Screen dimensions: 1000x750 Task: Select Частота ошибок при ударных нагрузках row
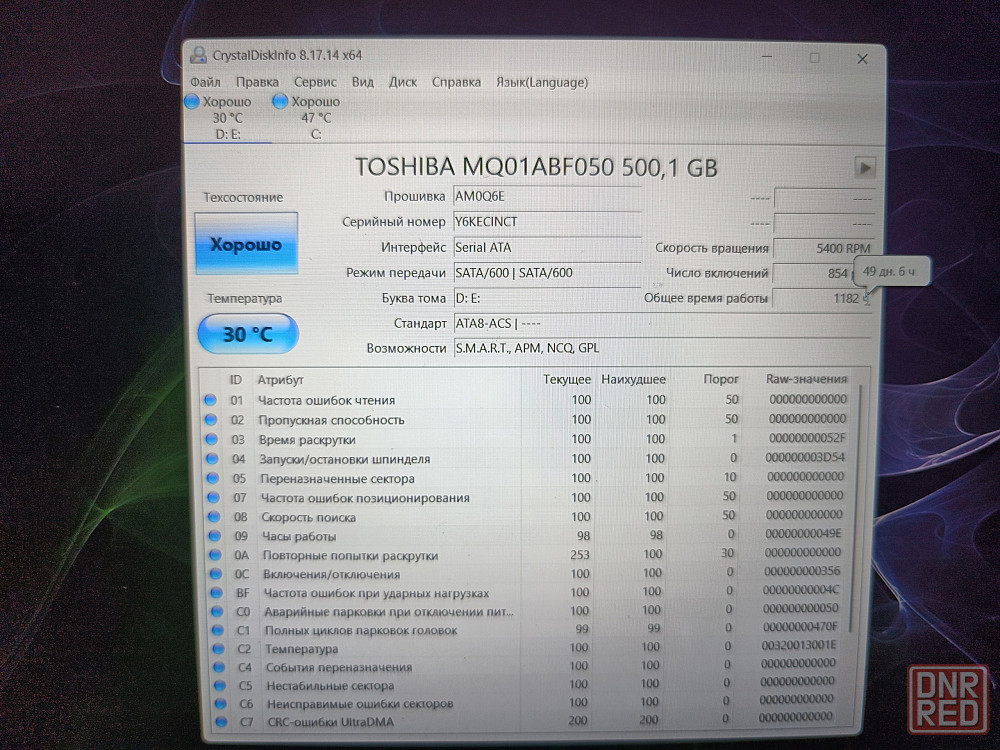527,592
